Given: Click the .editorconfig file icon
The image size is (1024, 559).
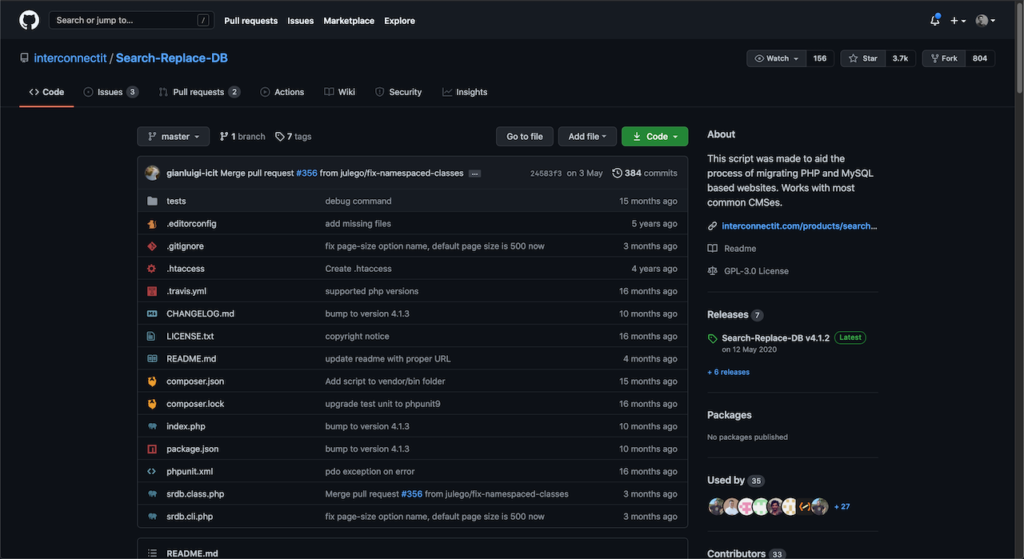Looking at the screenshot, I should tap(152, 223).
